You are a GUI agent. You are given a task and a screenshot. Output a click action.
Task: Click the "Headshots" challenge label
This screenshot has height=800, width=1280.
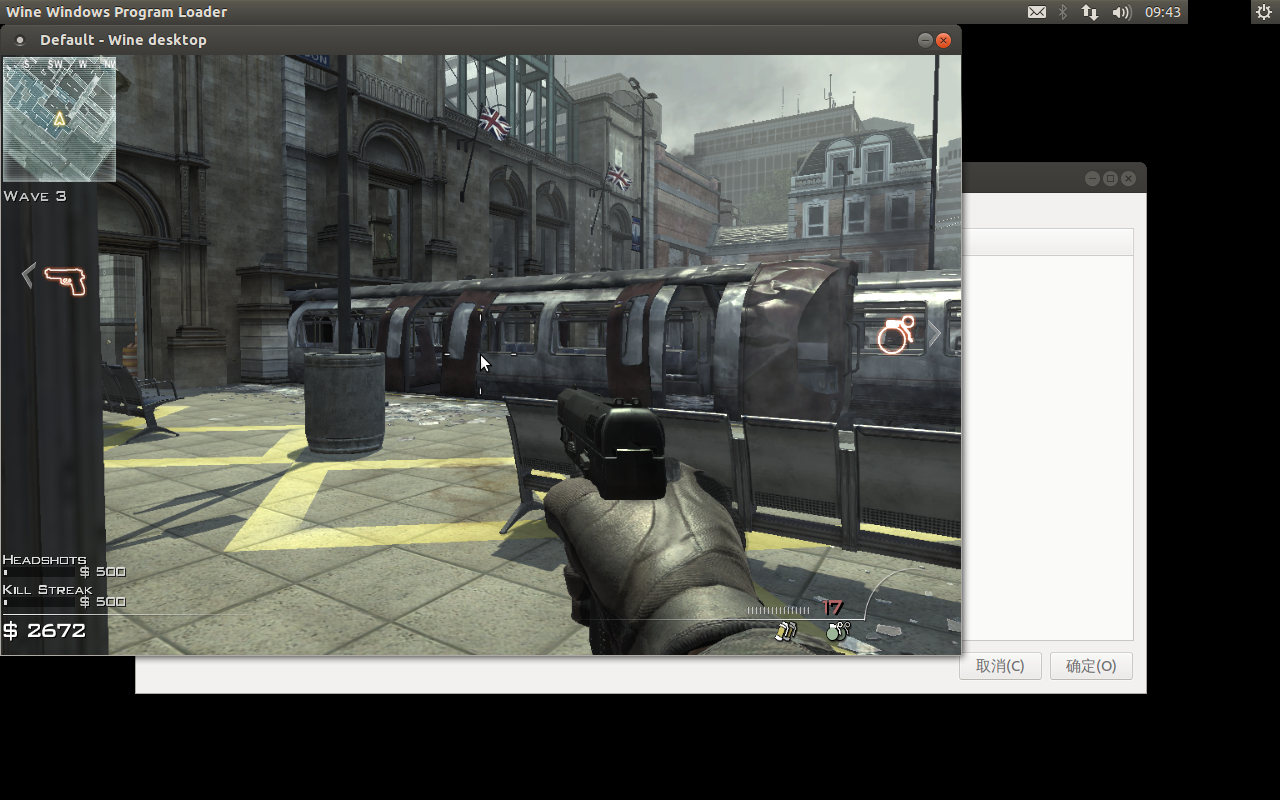(x=45, y=560)
